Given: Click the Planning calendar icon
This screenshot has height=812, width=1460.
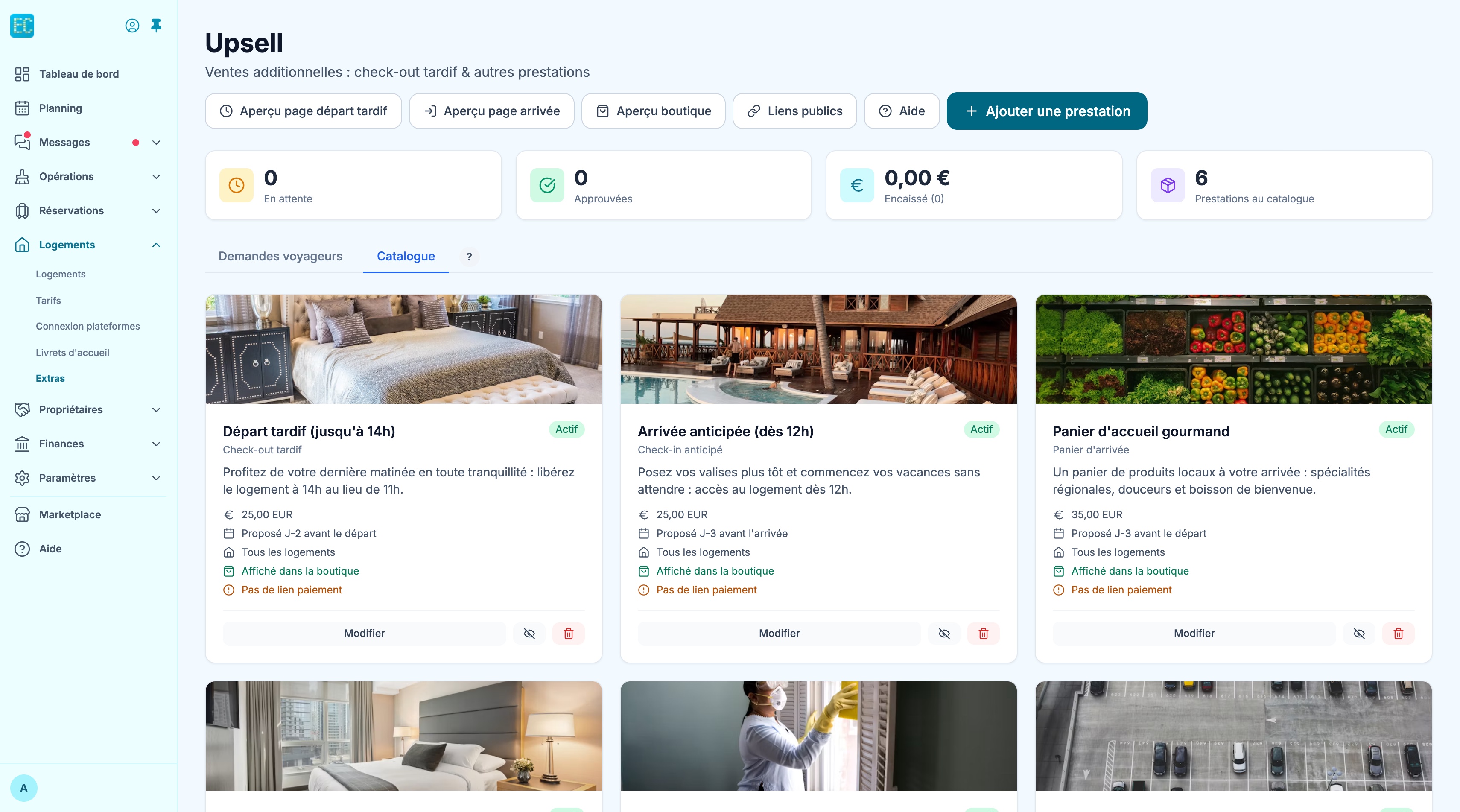Looking at the screenshot, I should [22, 108].
